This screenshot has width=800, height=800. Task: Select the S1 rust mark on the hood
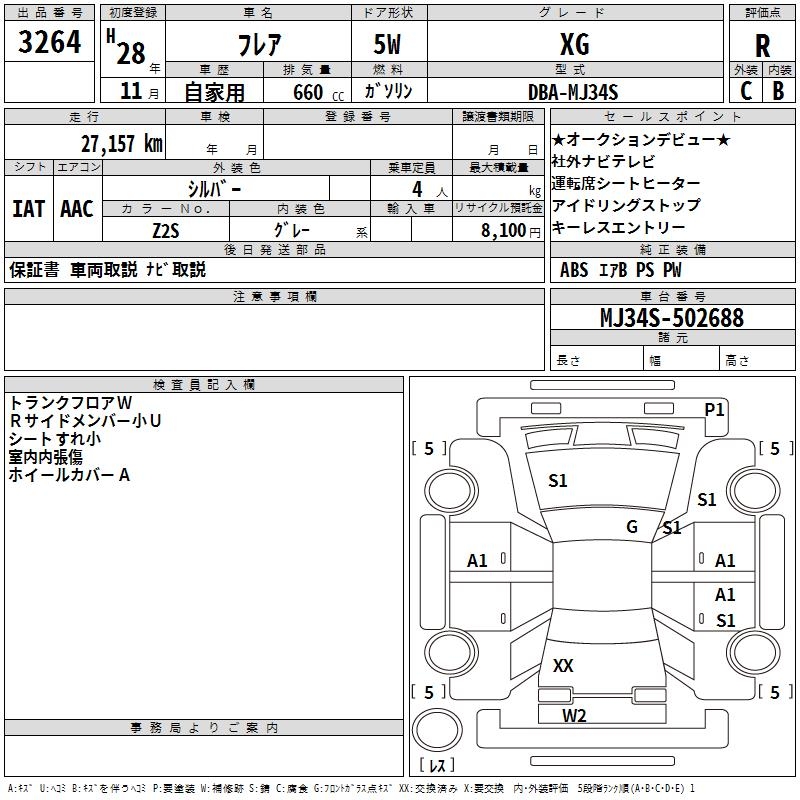[x=558, y=481]
